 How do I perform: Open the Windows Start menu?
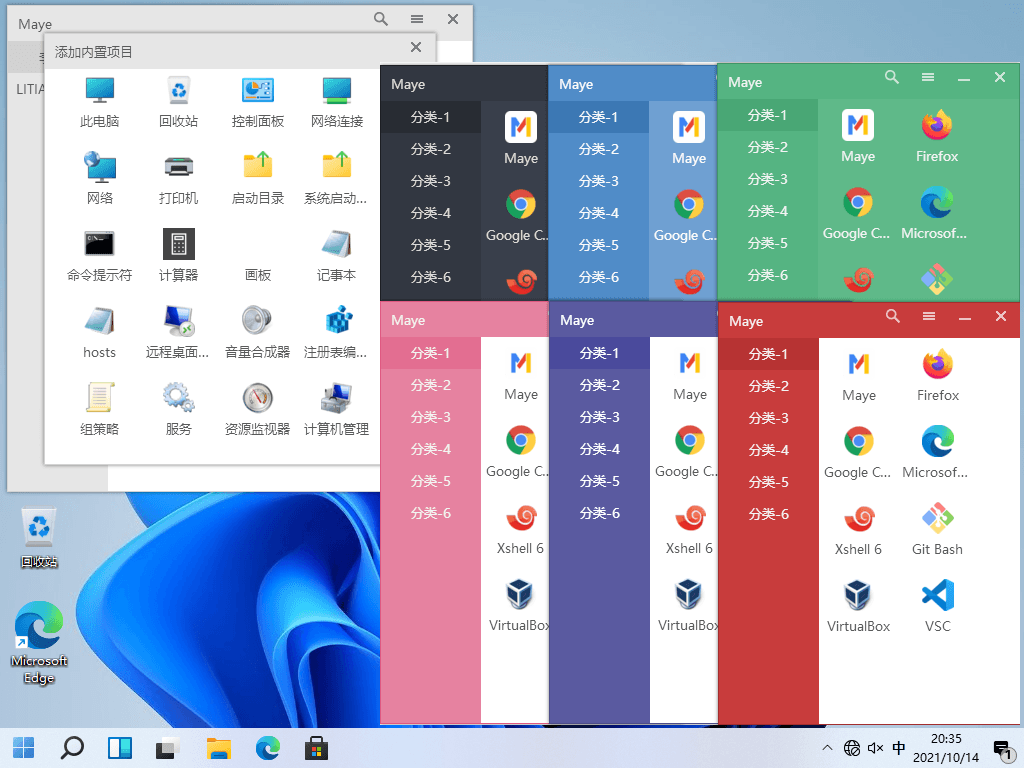[24, 748]
